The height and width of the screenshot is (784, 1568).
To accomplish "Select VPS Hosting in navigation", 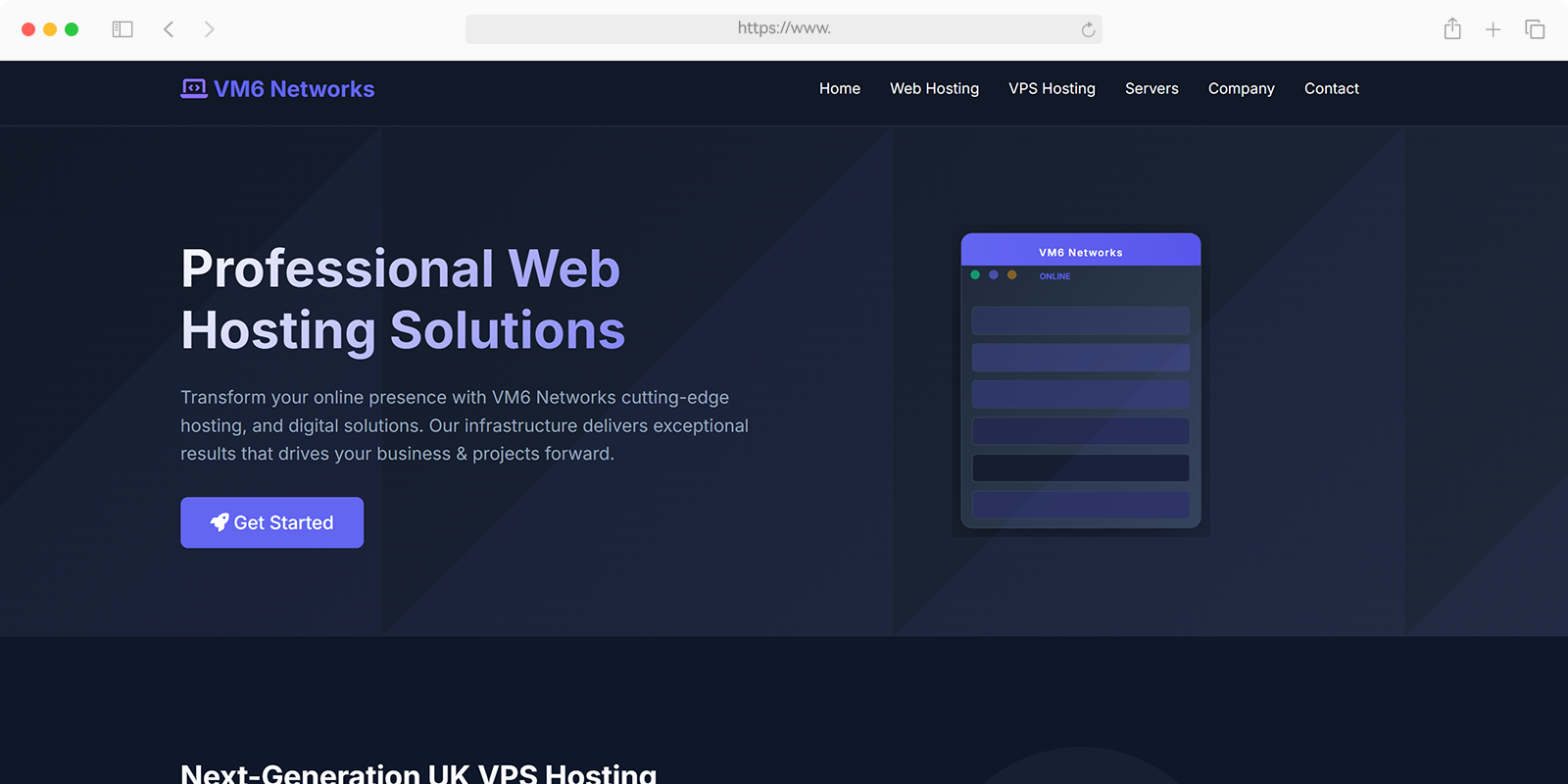I will 1052,88.
